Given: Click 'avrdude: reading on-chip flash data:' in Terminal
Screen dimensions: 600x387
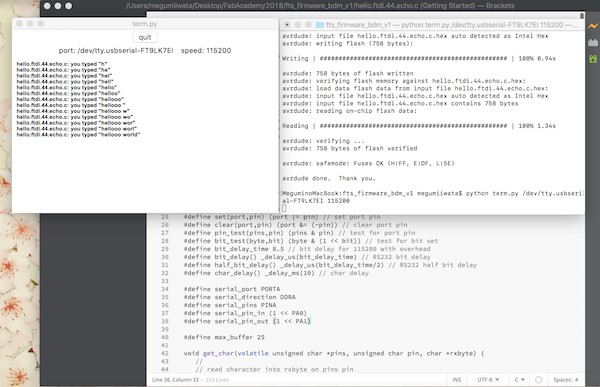Looking at the screenshot, I should coord(349,111).
